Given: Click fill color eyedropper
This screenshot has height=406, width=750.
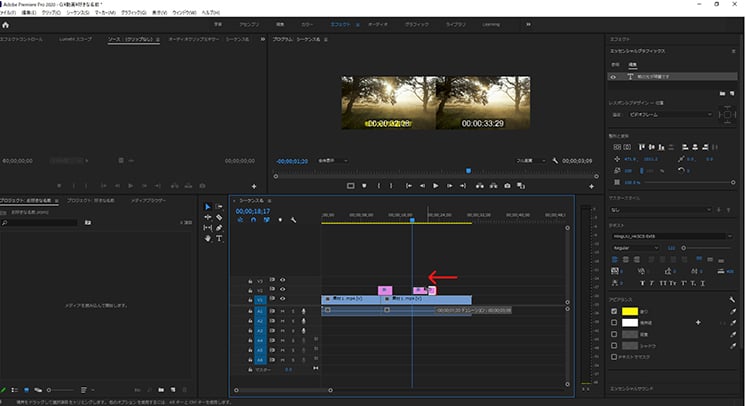Looking at the screenshot, I should [732, 311].
